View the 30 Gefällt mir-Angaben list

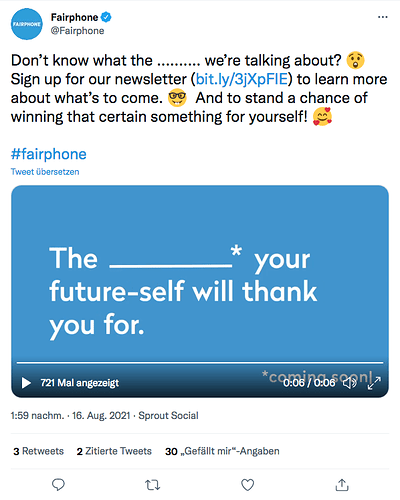(222, 451)
